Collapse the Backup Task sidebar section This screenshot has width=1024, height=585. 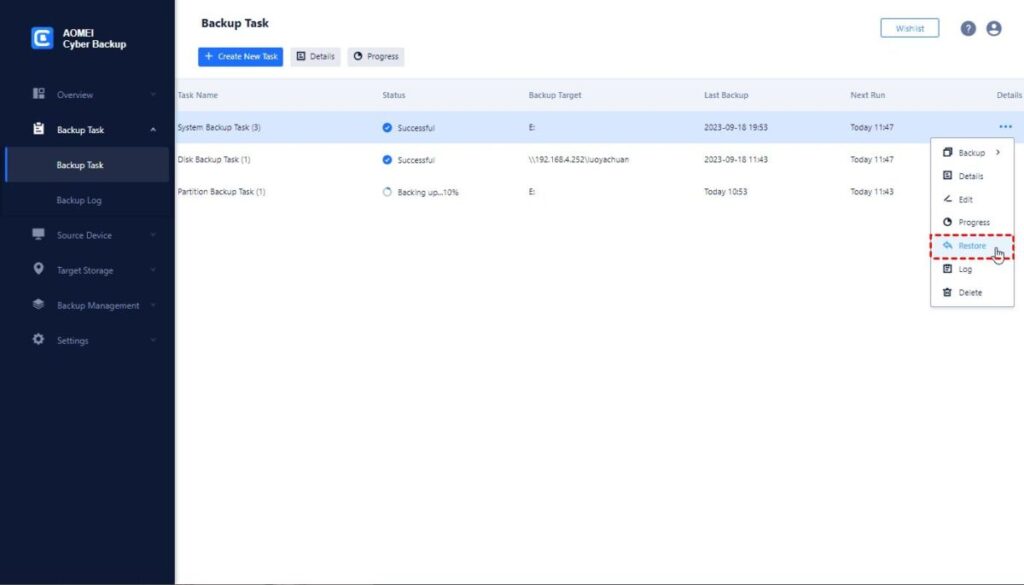click(153, 130)
